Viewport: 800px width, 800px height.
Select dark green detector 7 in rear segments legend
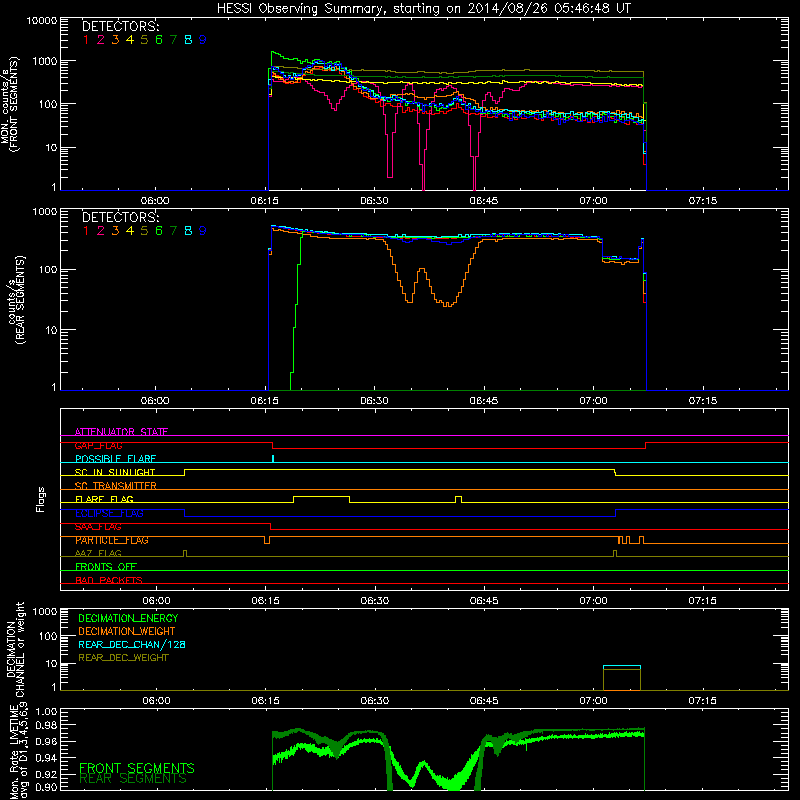(x=173, y=231)
